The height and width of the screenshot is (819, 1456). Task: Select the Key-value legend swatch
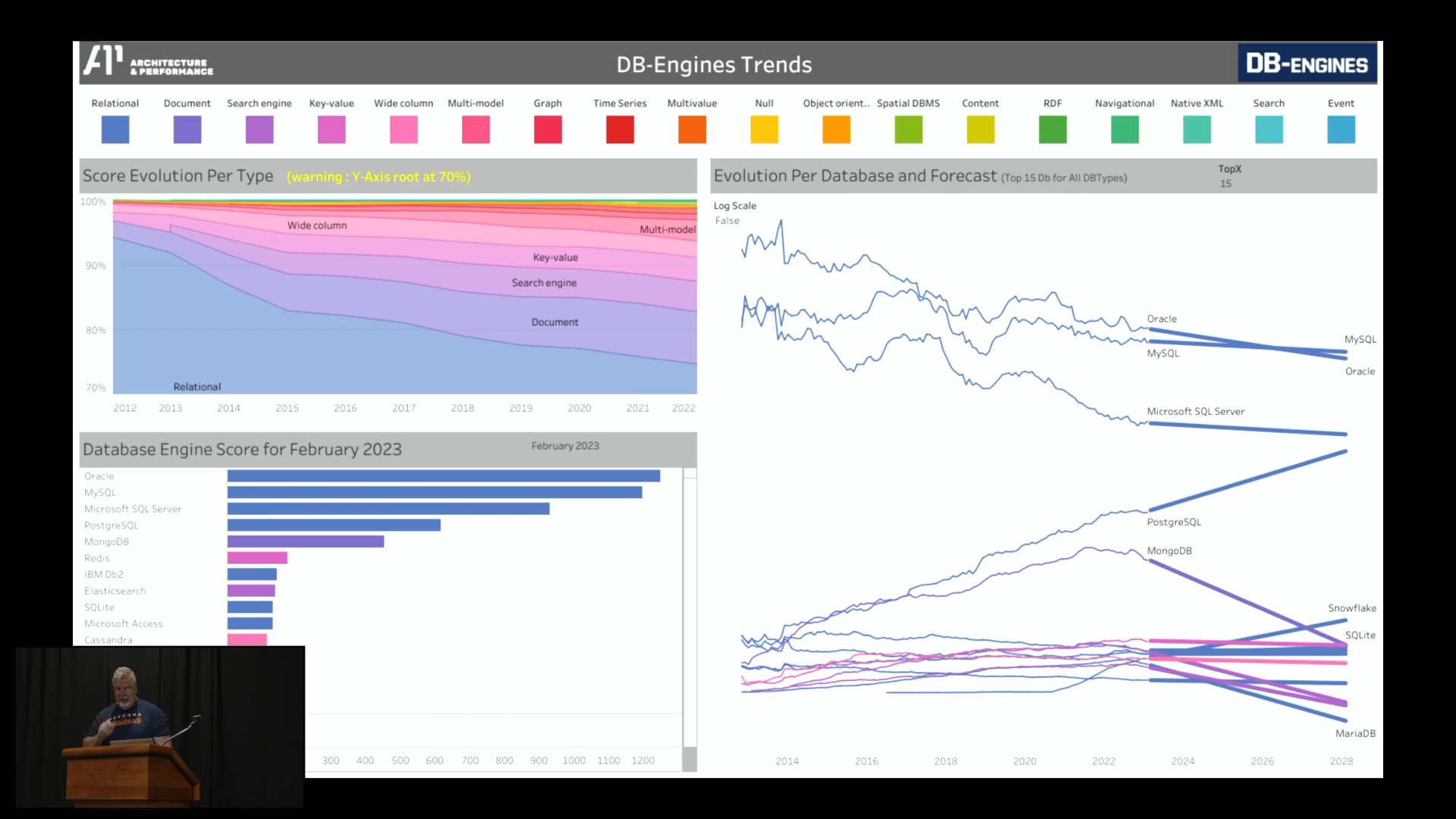(x=331, y=130)
